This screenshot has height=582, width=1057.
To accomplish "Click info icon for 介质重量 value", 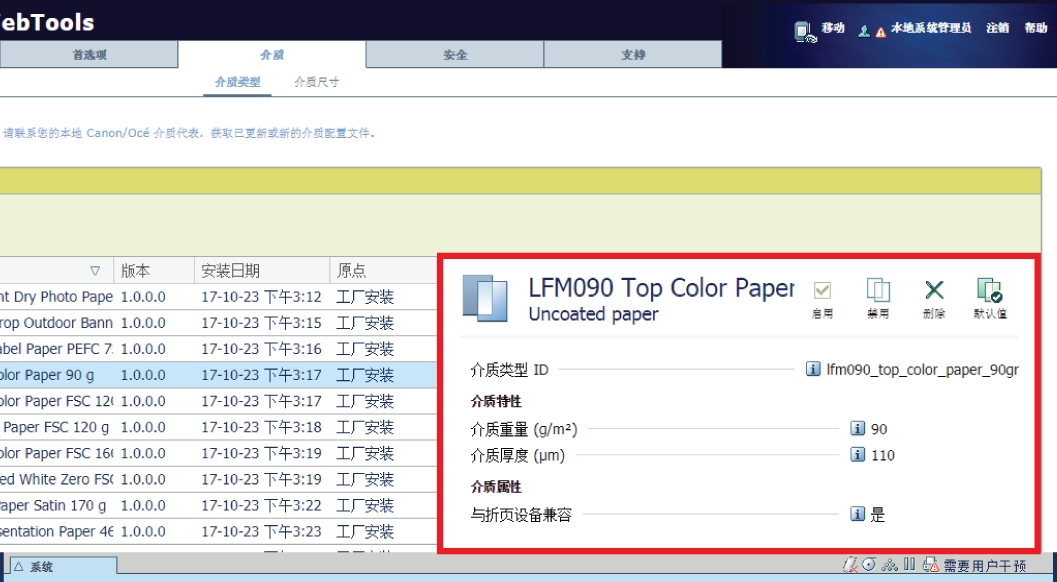I will [857, 428].
